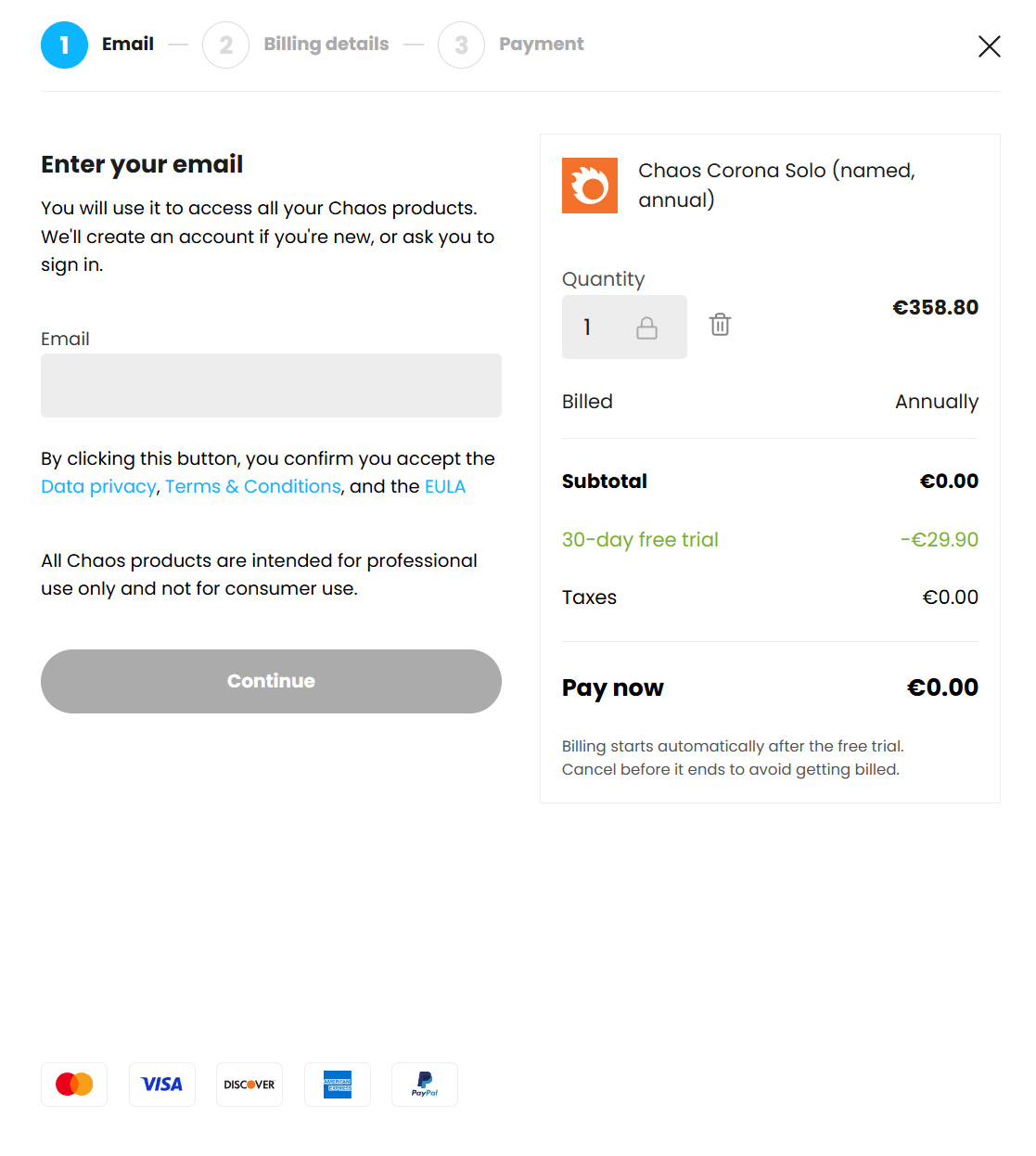Viewport: 1036px width, 1156px height.
Task: Click the Chaos Corona orange product logo
Action: [x=590, y=186]
